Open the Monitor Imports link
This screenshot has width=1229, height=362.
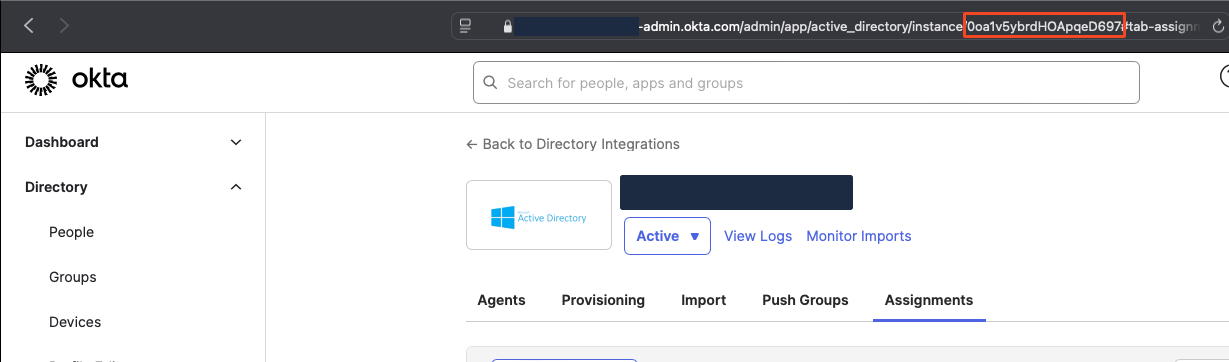tap(859, 236)
